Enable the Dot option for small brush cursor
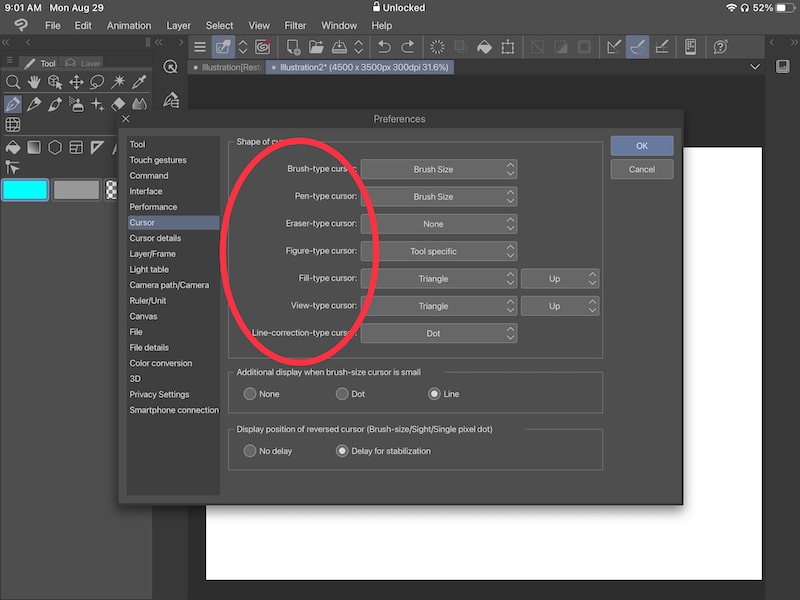The height and width of the screenshot is (600, 800). point(341,393)
